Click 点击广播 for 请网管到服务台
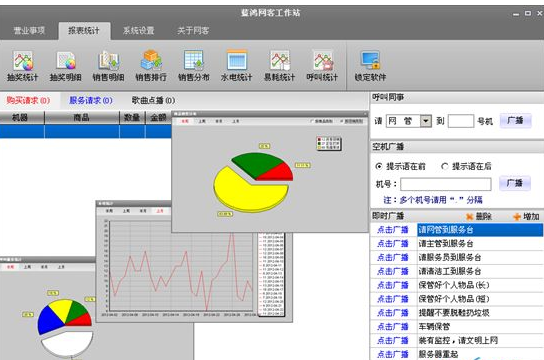This screenshot has height=360, width=544. (393, 230)
